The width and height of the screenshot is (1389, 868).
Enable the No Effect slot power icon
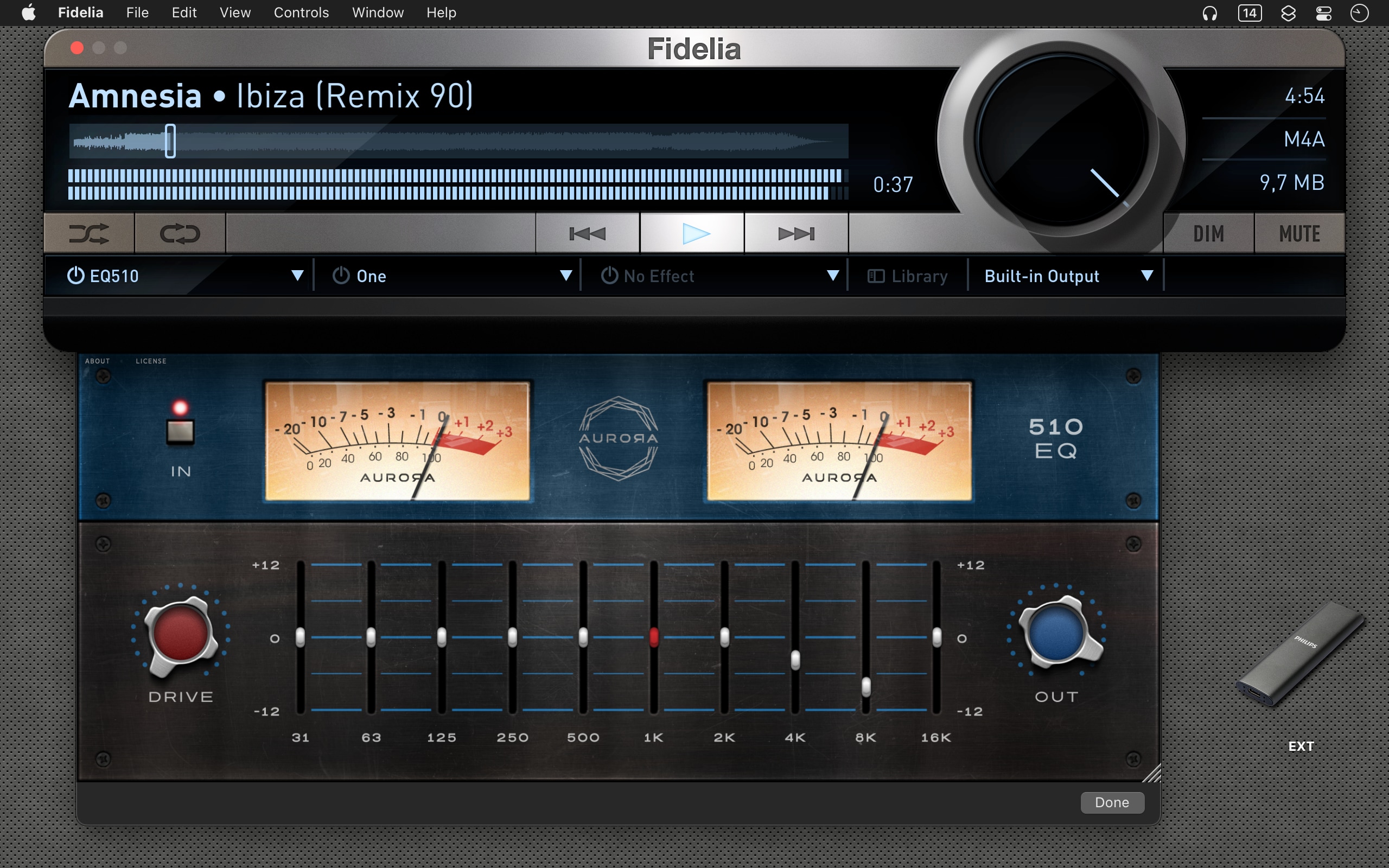[609, 276]
